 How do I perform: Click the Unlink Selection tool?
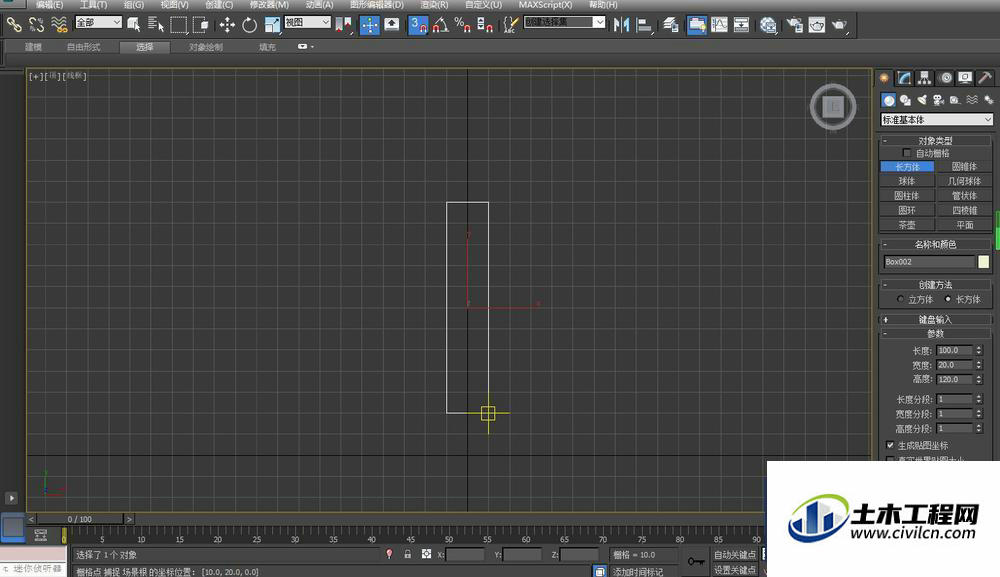pos(36,25)
